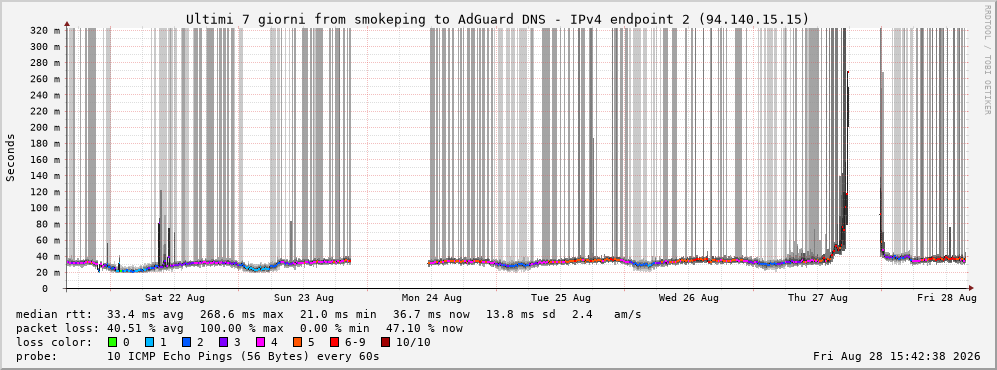Click the green loss color 0 swatch

[112, 343]
